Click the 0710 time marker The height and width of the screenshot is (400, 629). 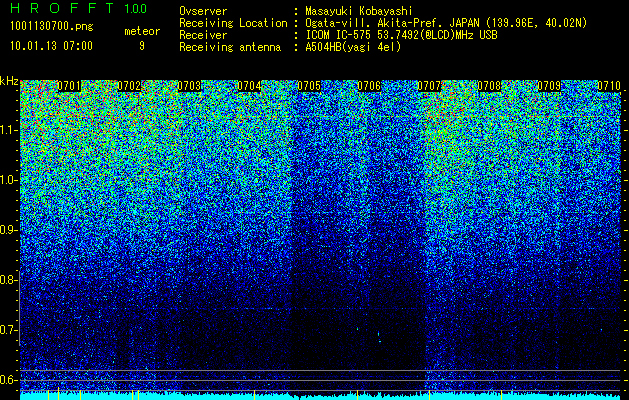pos(609,86)
